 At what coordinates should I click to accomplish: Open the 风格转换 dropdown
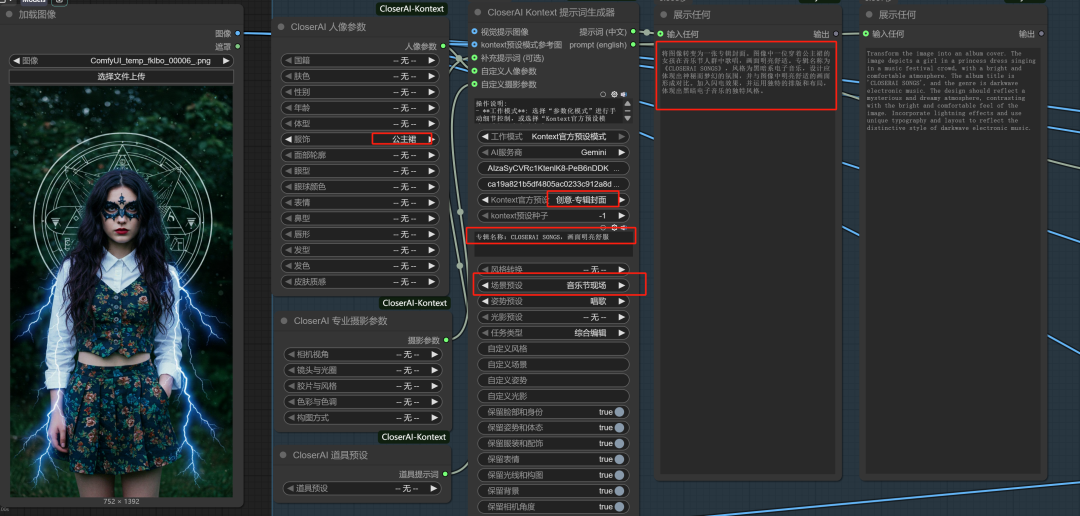554,269
